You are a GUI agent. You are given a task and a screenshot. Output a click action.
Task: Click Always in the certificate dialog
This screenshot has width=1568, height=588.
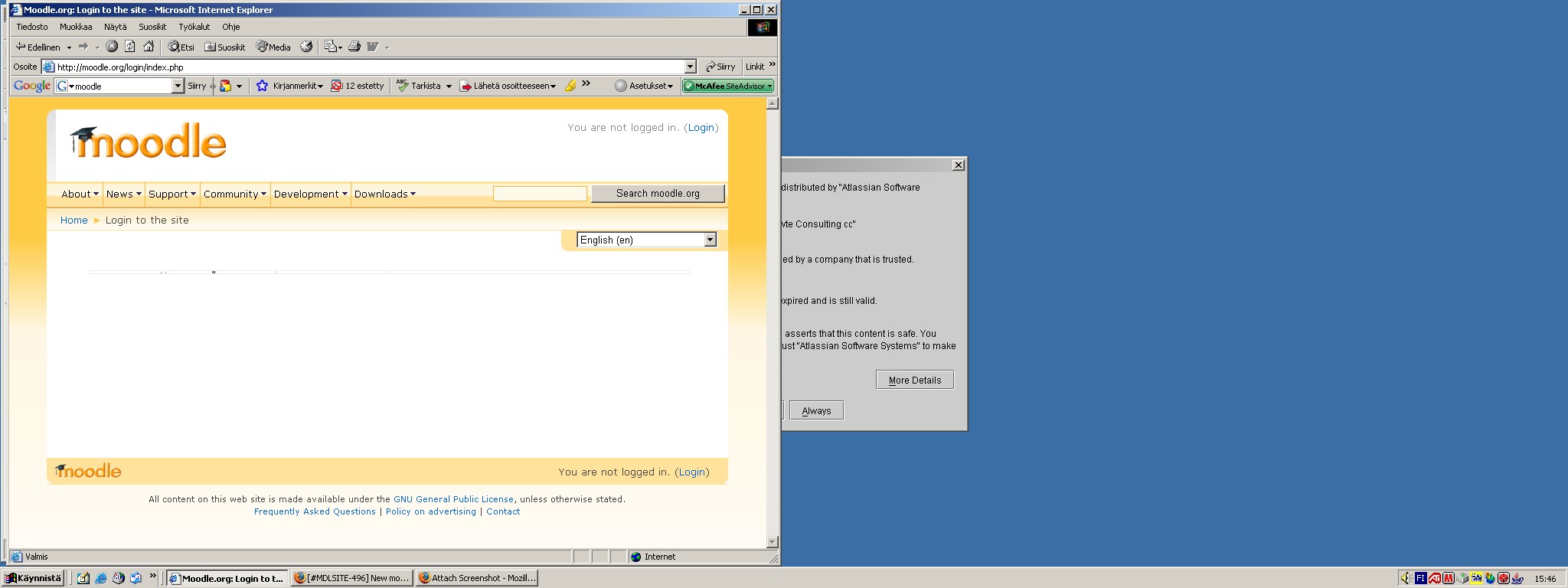(816, 410)
